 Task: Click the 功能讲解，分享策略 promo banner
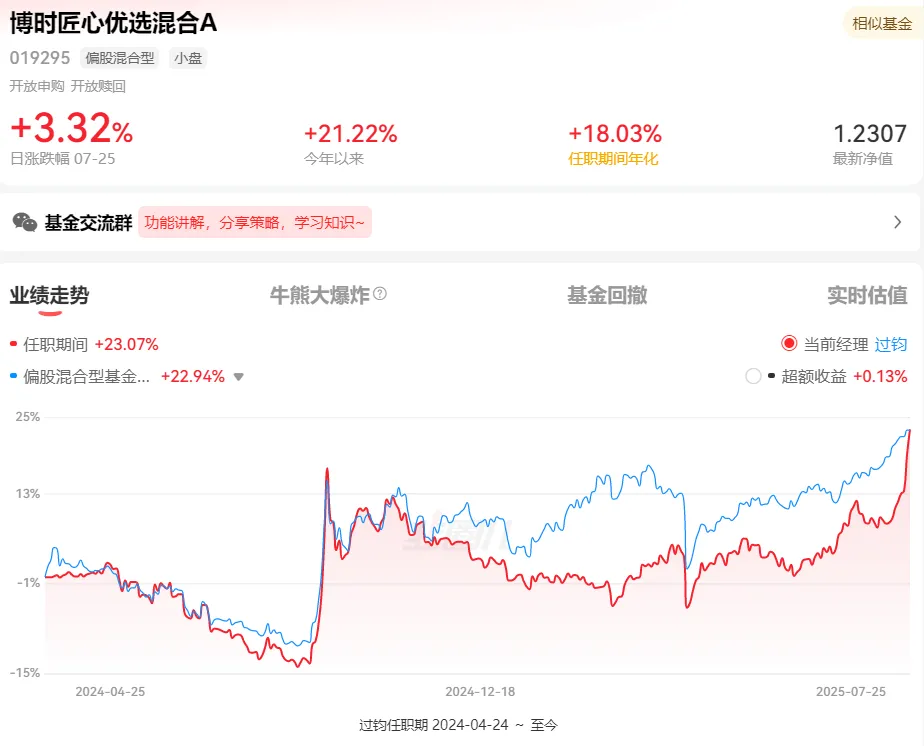255,222
